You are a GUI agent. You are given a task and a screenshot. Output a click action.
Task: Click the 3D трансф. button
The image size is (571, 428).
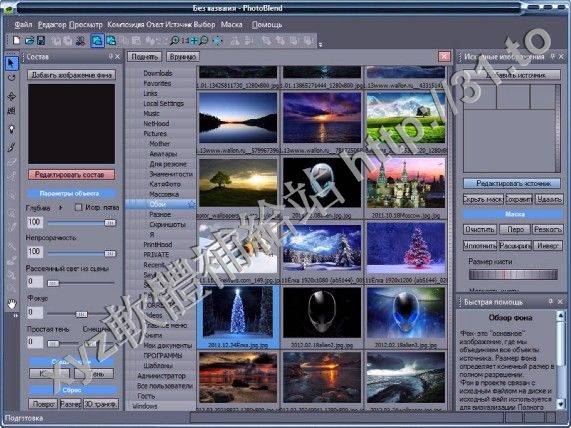101,404
